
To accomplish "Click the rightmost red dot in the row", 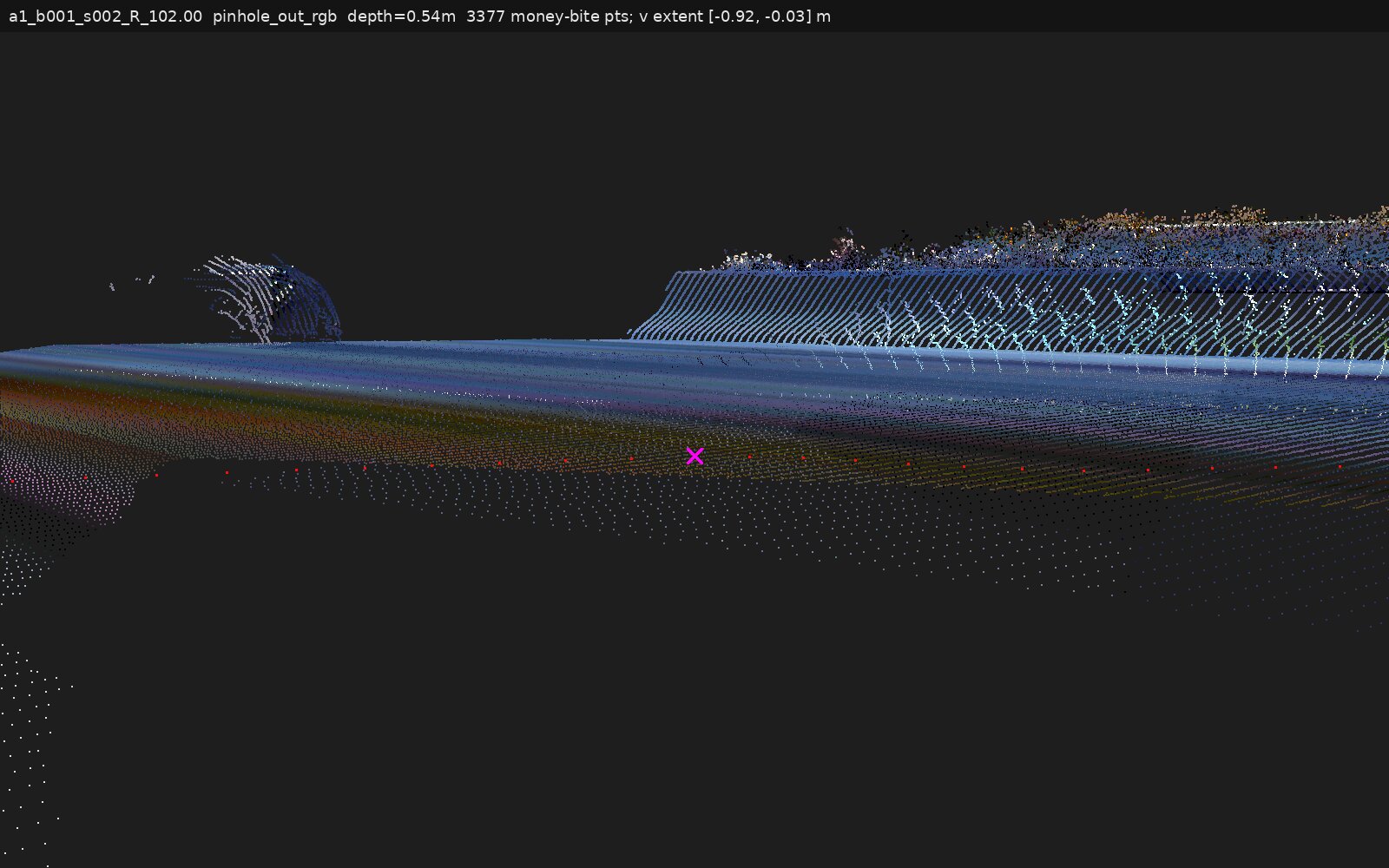I will tap(1340, 467).
